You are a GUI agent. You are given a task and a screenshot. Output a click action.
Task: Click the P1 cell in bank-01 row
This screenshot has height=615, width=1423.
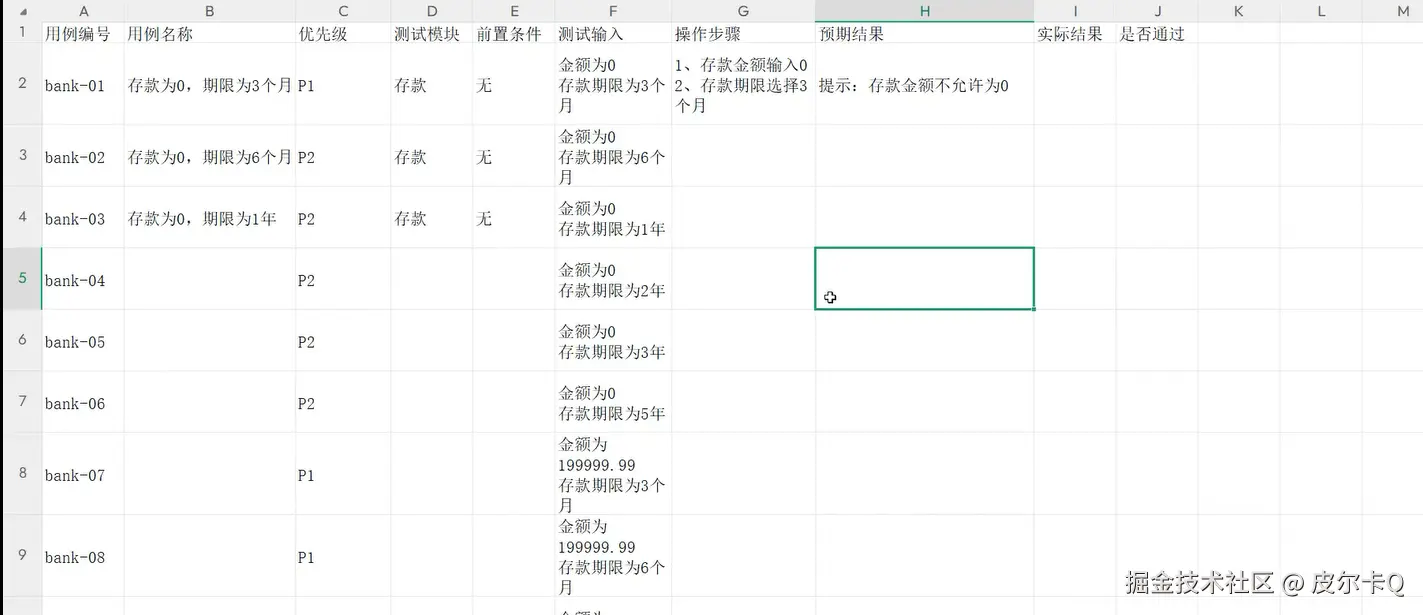(x=343, y=85)
